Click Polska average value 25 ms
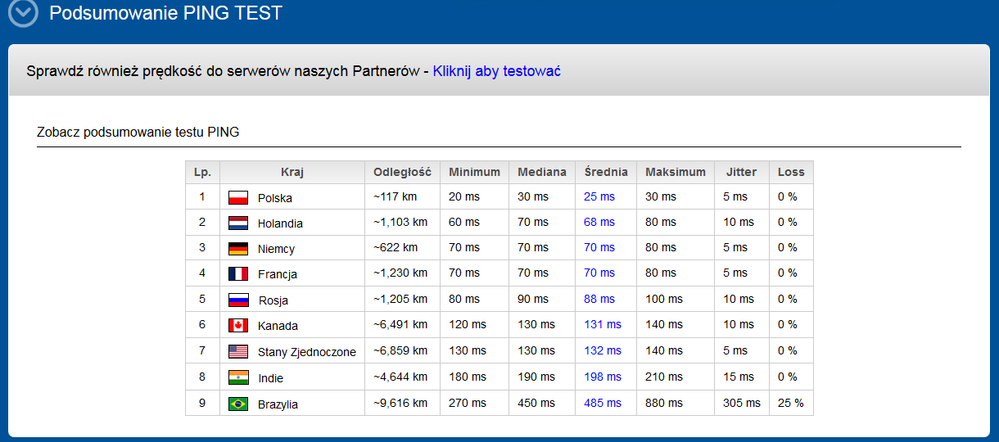 [599, 197]
